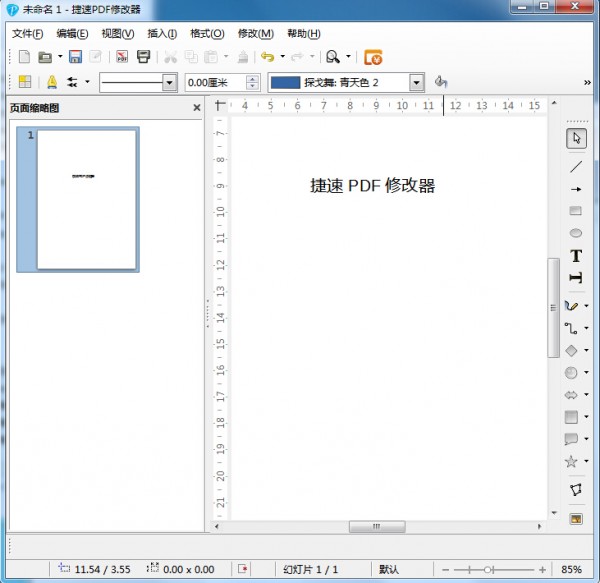Choose the Line drawing tool

pos(575,165)
